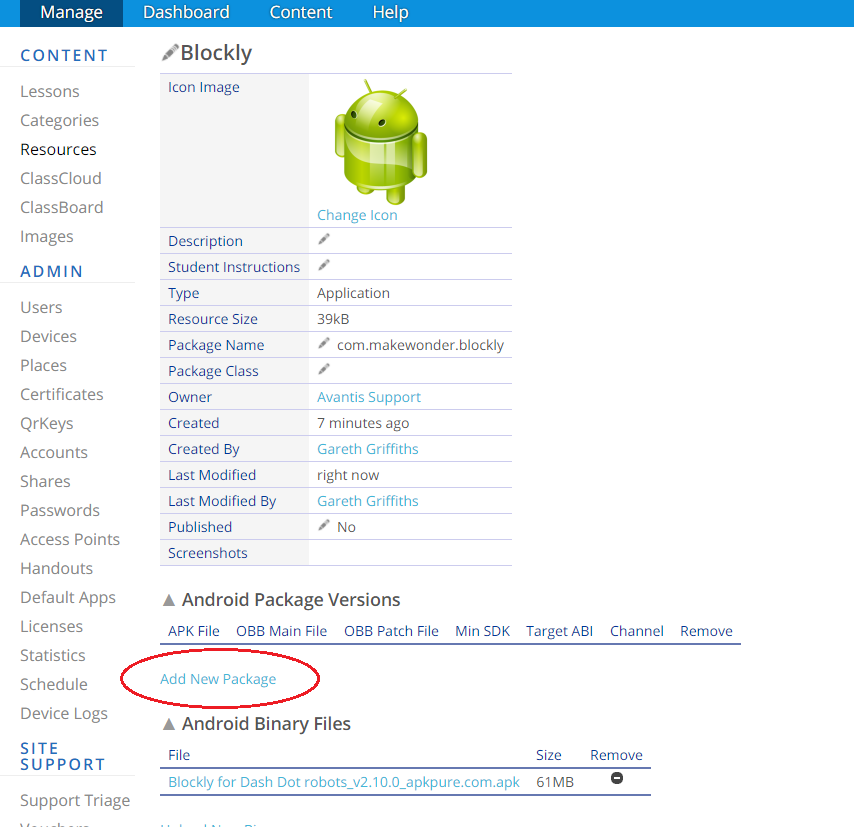Open Schedule admin page
Image resolution: width=854 pixels, height=827 pixels.
coord(53,685)
